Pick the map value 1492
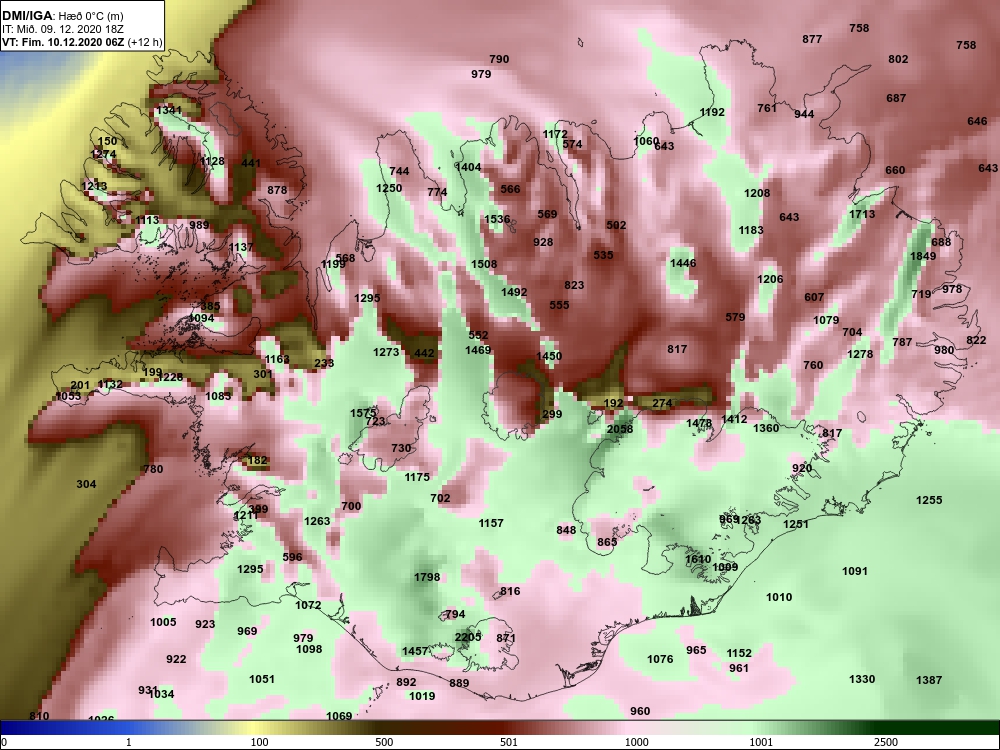1000x750 pixels. click(x=514, y=293)
